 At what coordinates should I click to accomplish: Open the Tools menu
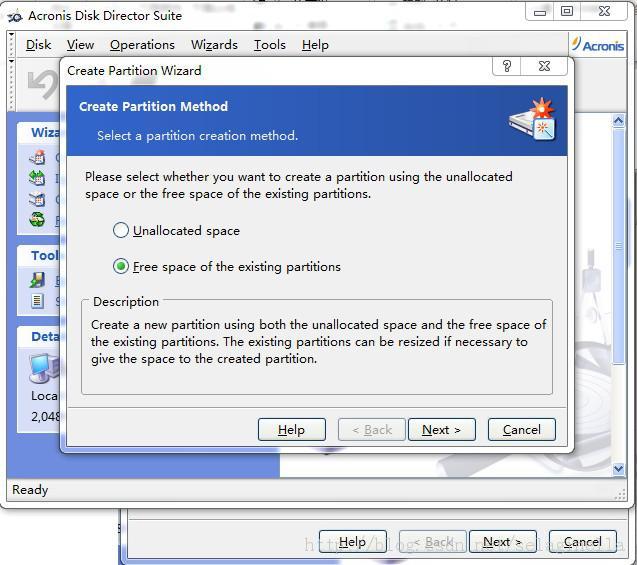click(270, 45)
